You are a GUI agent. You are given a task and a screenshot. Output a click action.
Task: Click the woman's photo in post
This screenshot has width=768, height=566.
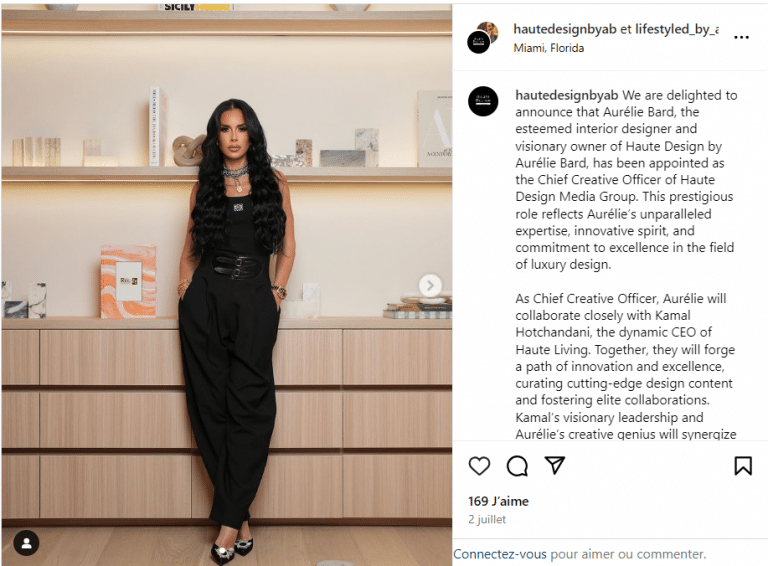[227, 284]
